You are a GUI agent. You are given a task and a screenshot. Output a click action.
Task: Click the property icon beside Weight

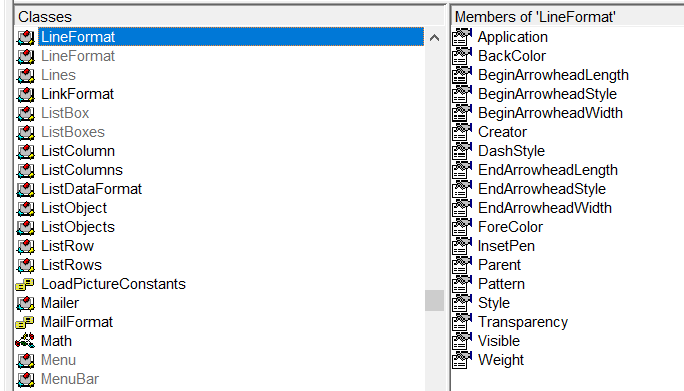point(462,360)
